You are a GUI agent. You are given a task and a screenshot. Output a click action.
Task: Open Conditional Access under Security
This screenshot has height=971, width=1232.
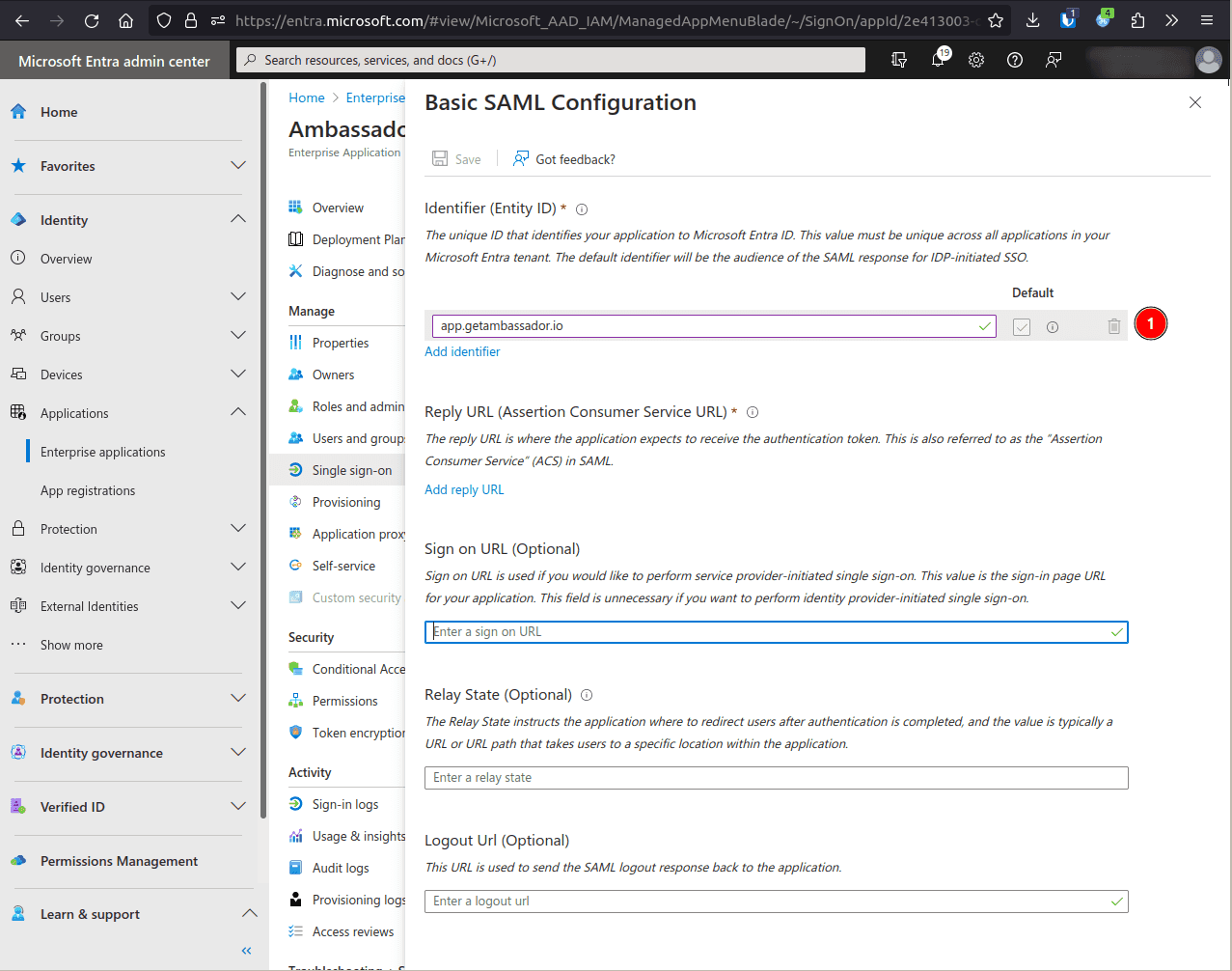point(358,669)
